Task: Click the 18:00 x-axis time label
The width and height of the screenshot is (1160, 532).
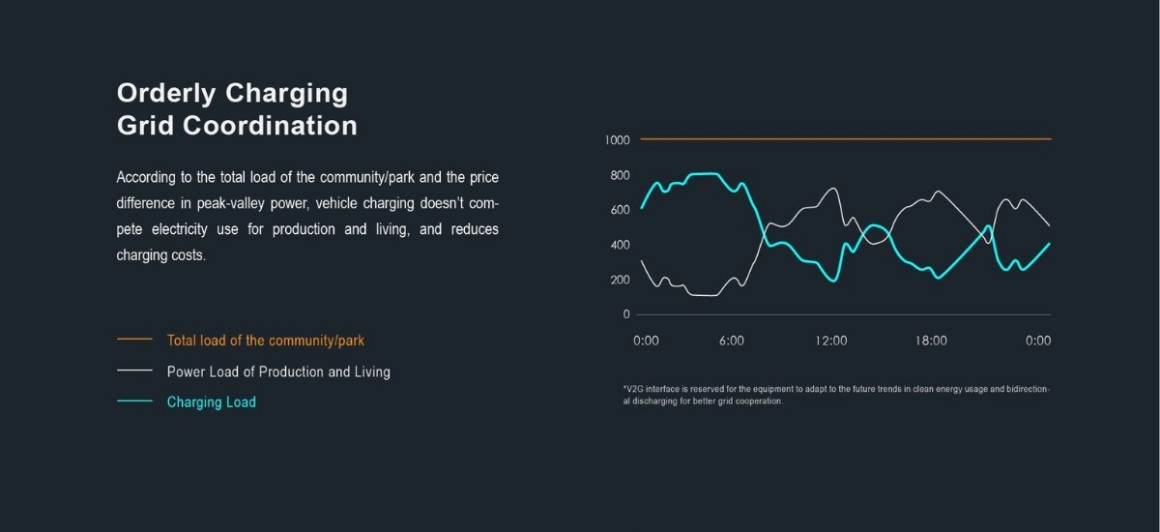Action: click(x=931, y=341)
